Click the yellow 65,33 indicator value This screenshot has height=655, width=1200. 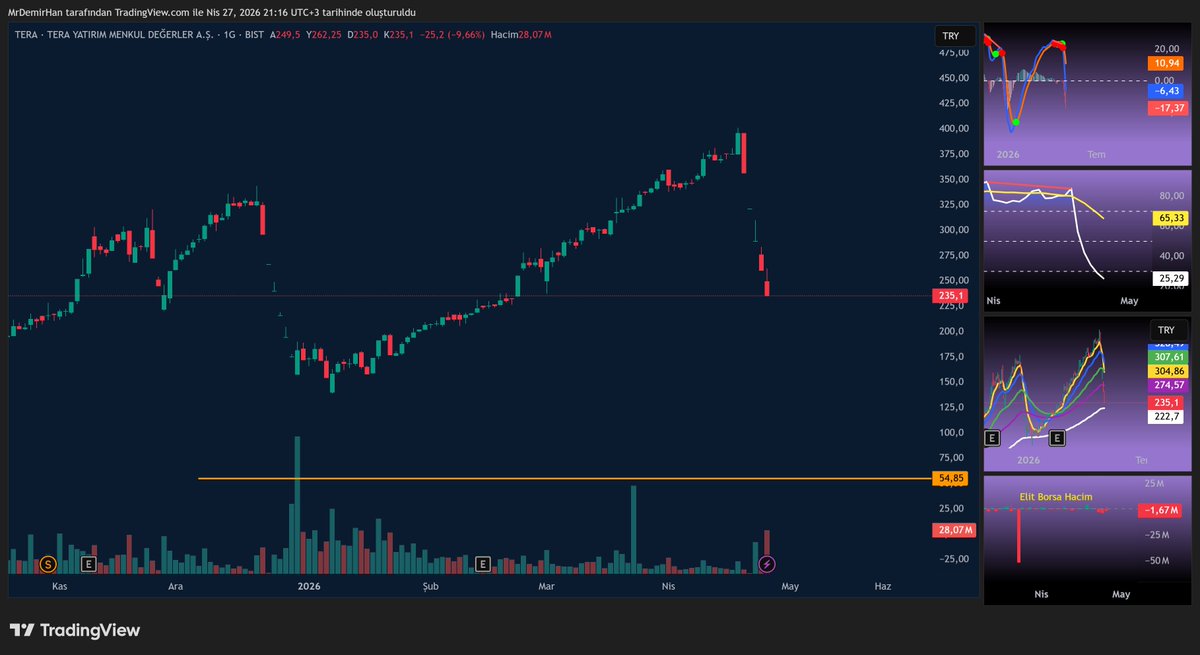[1170, 217]
